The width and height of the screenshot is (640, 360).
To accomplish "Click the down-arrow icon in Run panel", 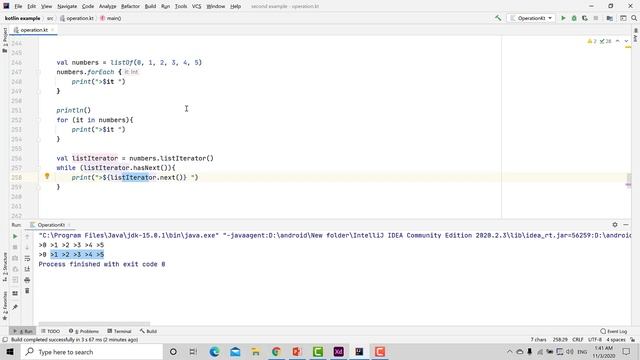I will tap(27, 247).
